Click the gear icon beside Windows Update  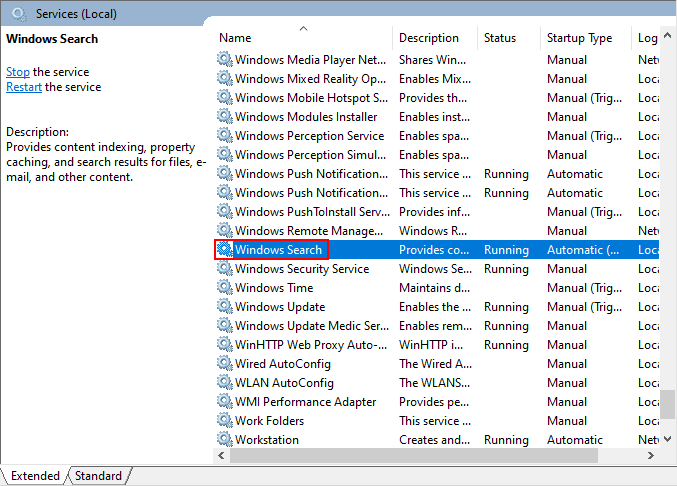[225, 306]
